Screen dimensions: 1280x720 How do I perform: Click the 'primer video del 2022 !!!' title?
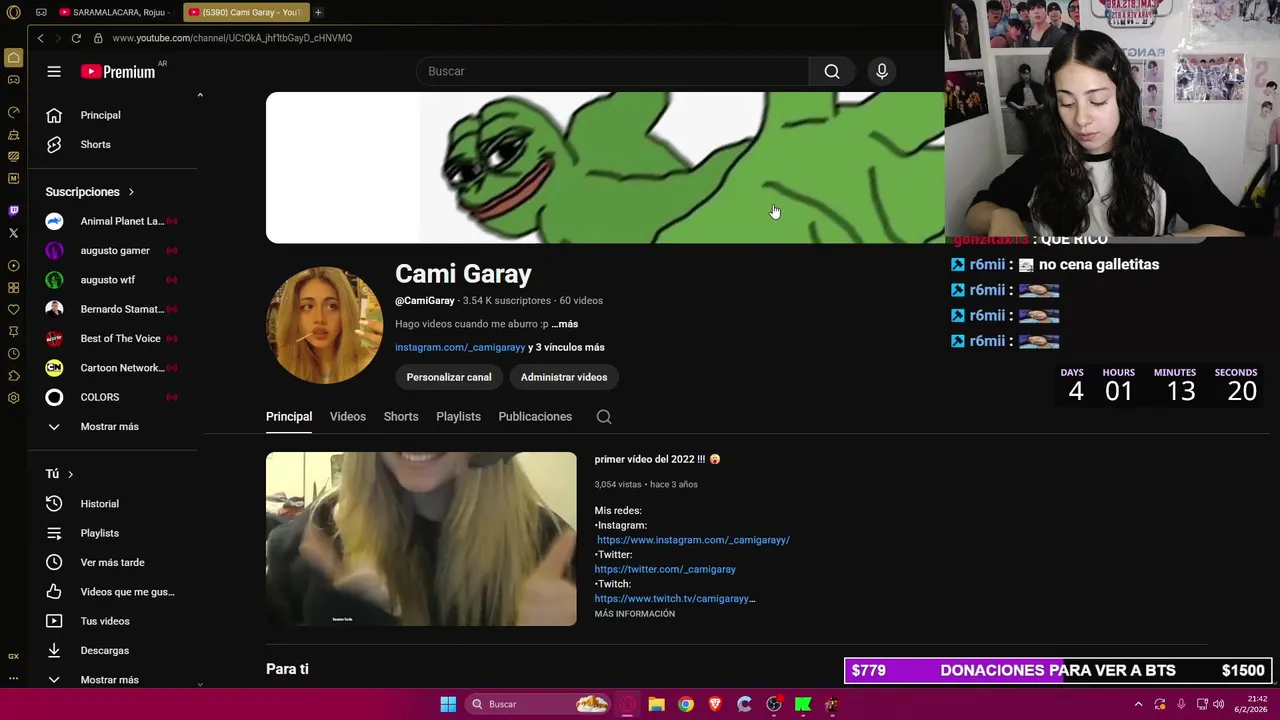click(x=657, y=459)
